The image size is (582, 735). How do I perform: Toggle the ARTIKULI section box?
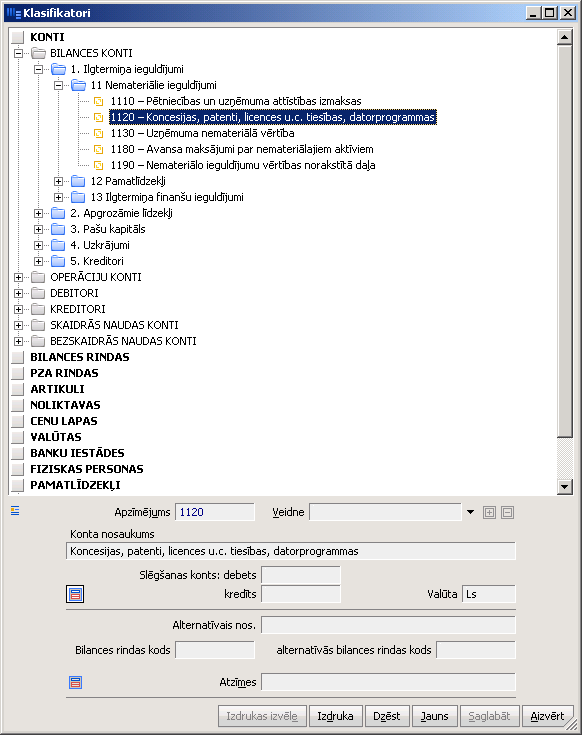click(18, 389)
